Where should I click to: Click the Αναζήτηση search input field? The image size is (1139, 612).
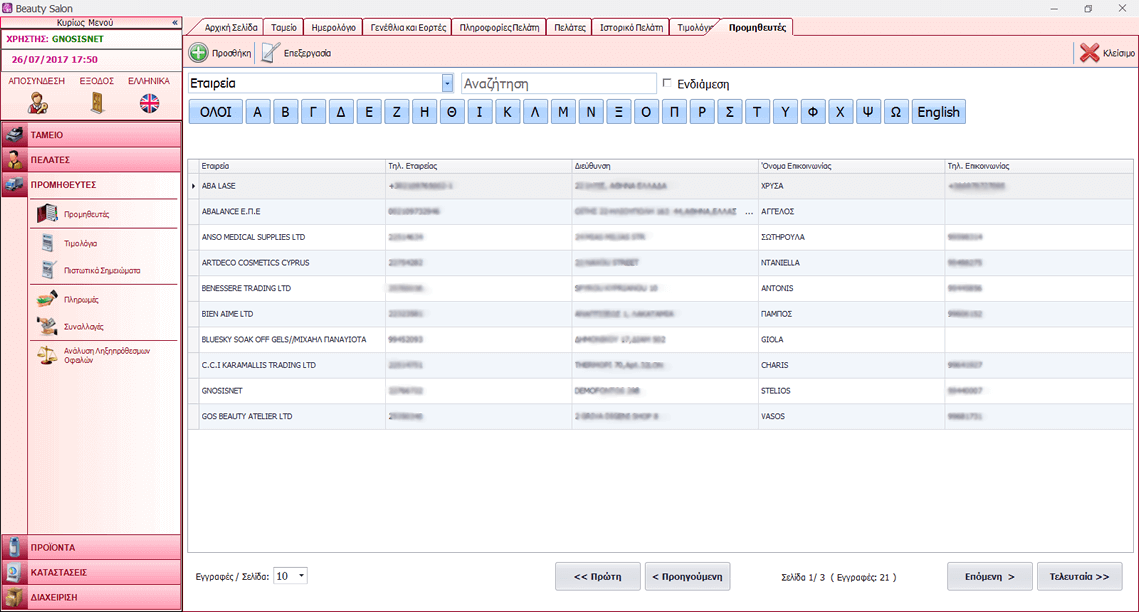pyautogui.click(x=557, y=84)
